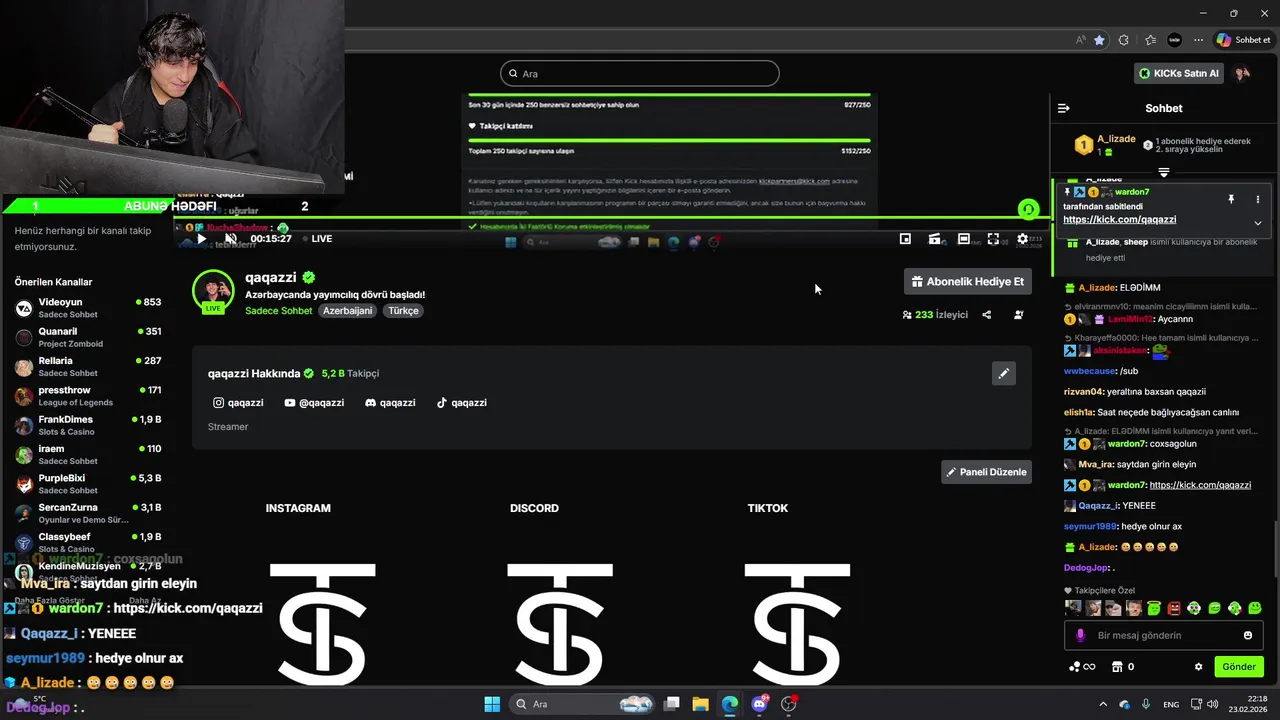Edit the Hakkında section pencil
This screenshot has height=720, width=1280.
[1003, 373]
